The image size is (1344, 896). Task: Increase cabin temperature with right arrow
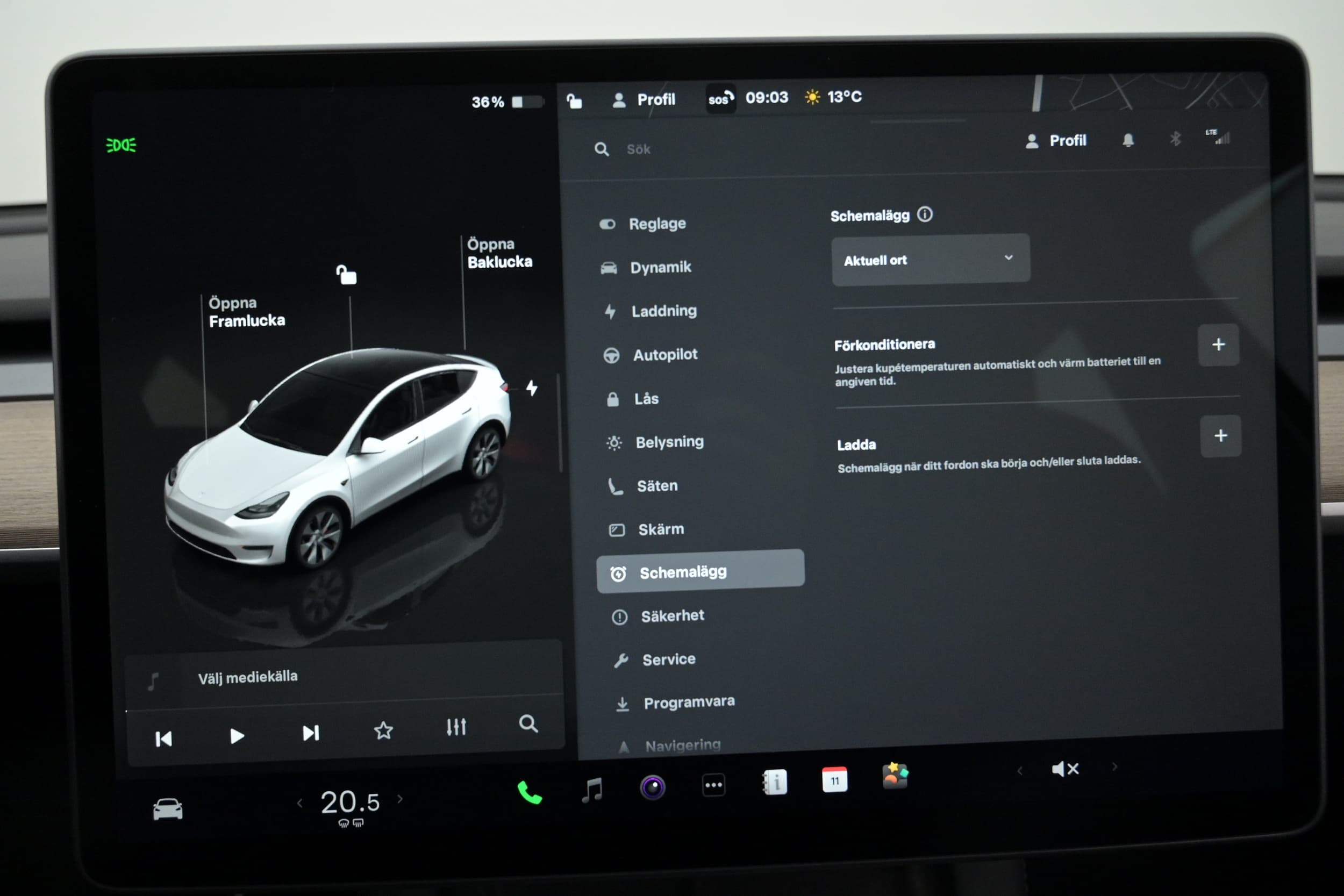point(400,799)
